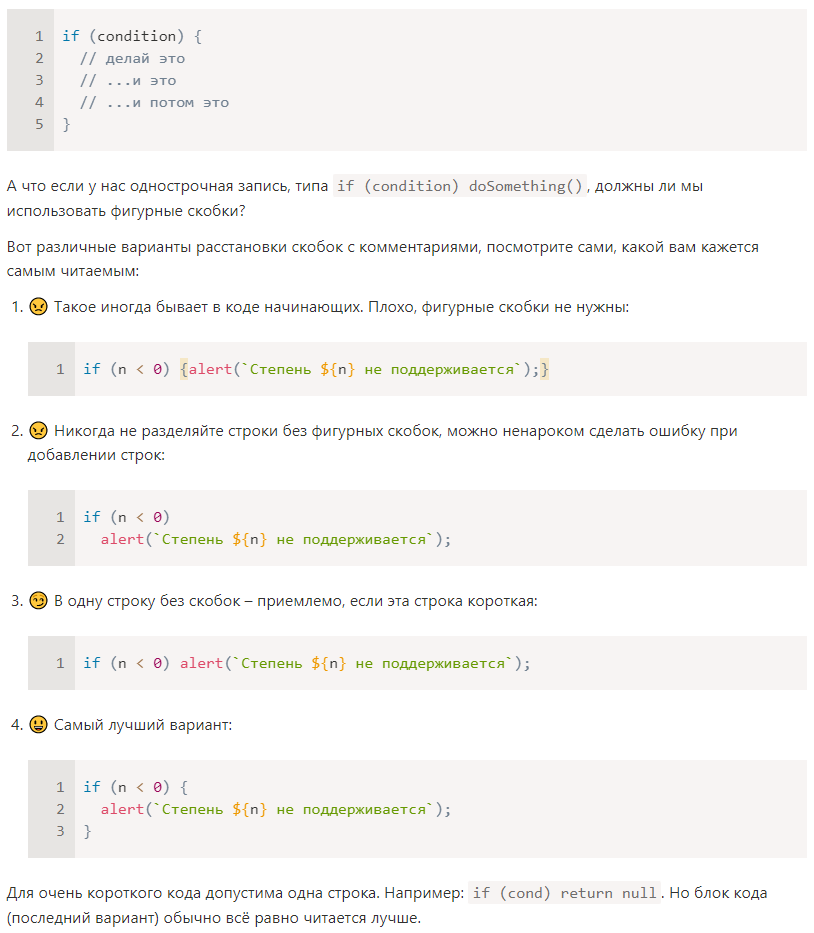This screenshot has width=814, height=933.
Task: Click the highlighted closing curly brace after semicolon
Action: click(x=544, y=370)
